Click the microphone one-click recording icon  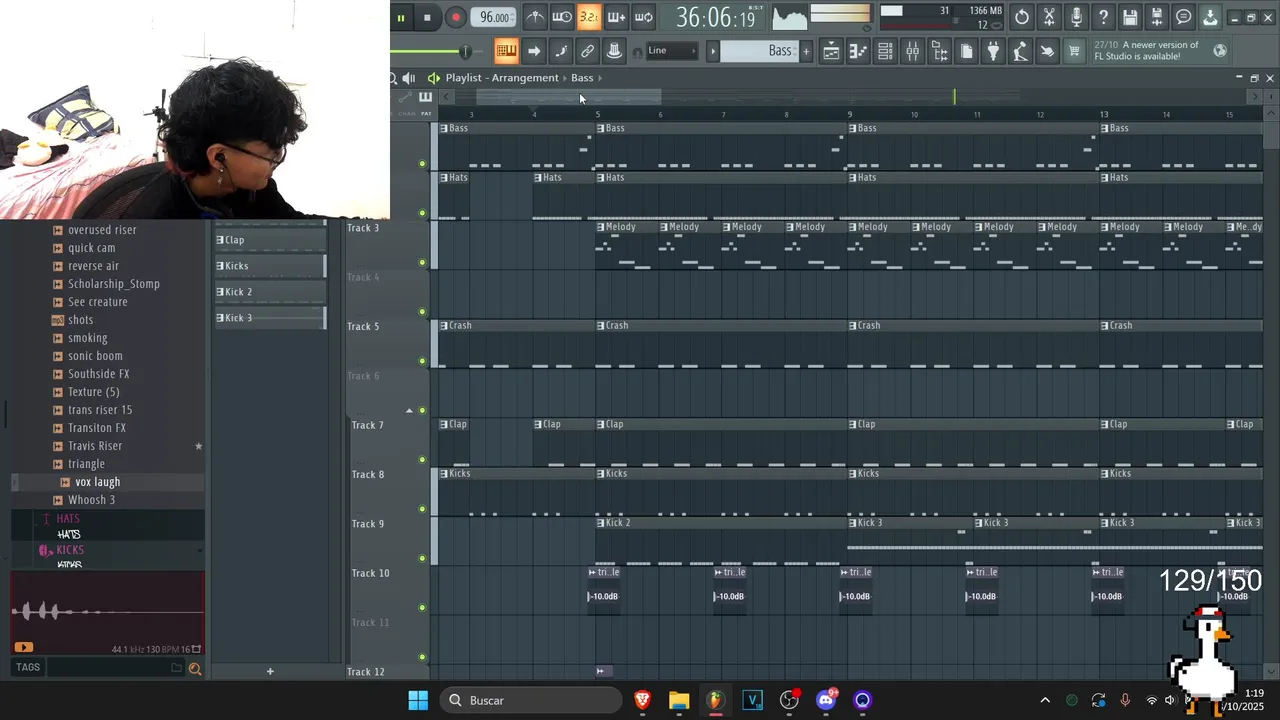1076,17
